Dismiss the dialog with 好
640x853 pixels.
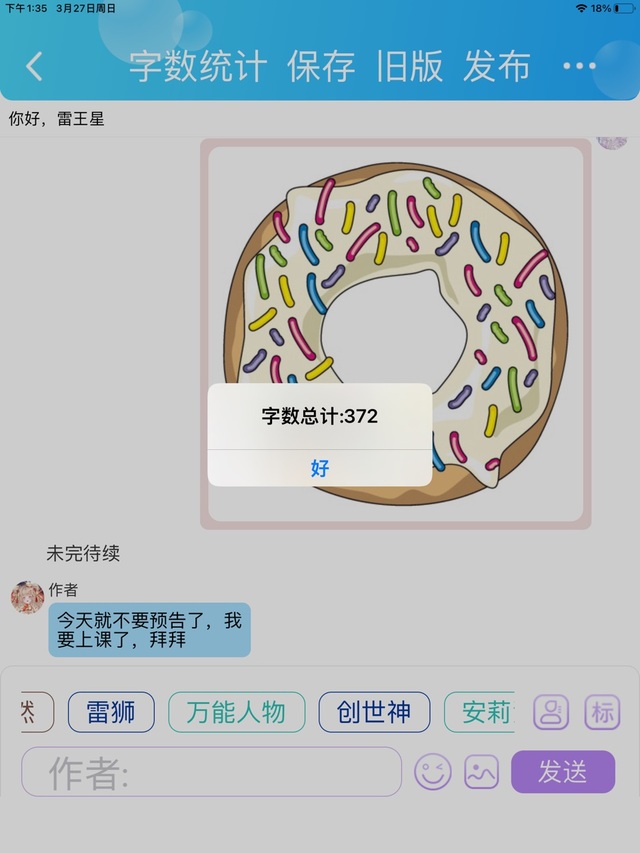320,468
